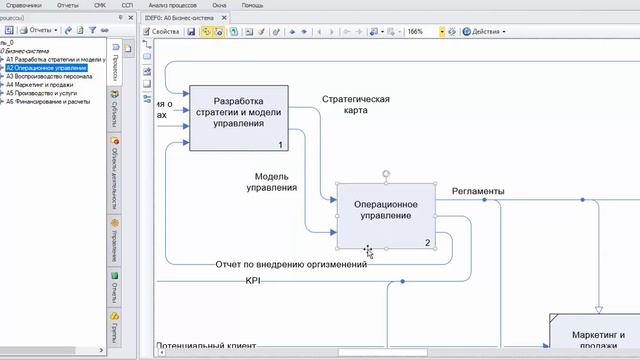Click the blue curved arrow icon in navigator
The height and width of the screenshot is (360, 640).
[68, 30]
